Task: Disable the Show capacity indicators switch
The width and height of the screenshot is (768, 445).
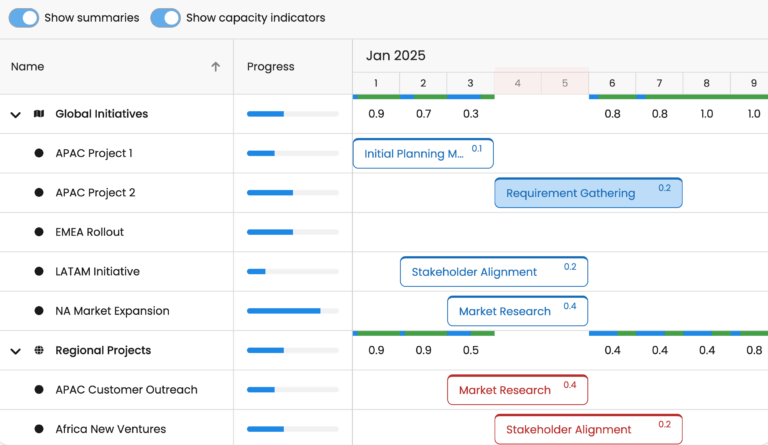Action: click(165, 18)
